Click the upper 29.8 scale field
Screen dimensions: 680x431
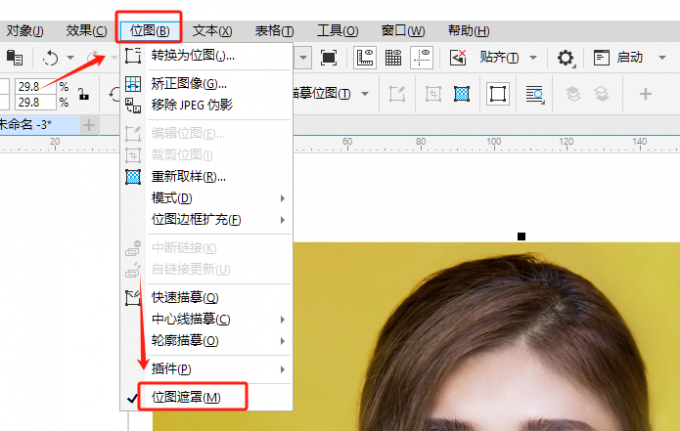tap(35, 86)
